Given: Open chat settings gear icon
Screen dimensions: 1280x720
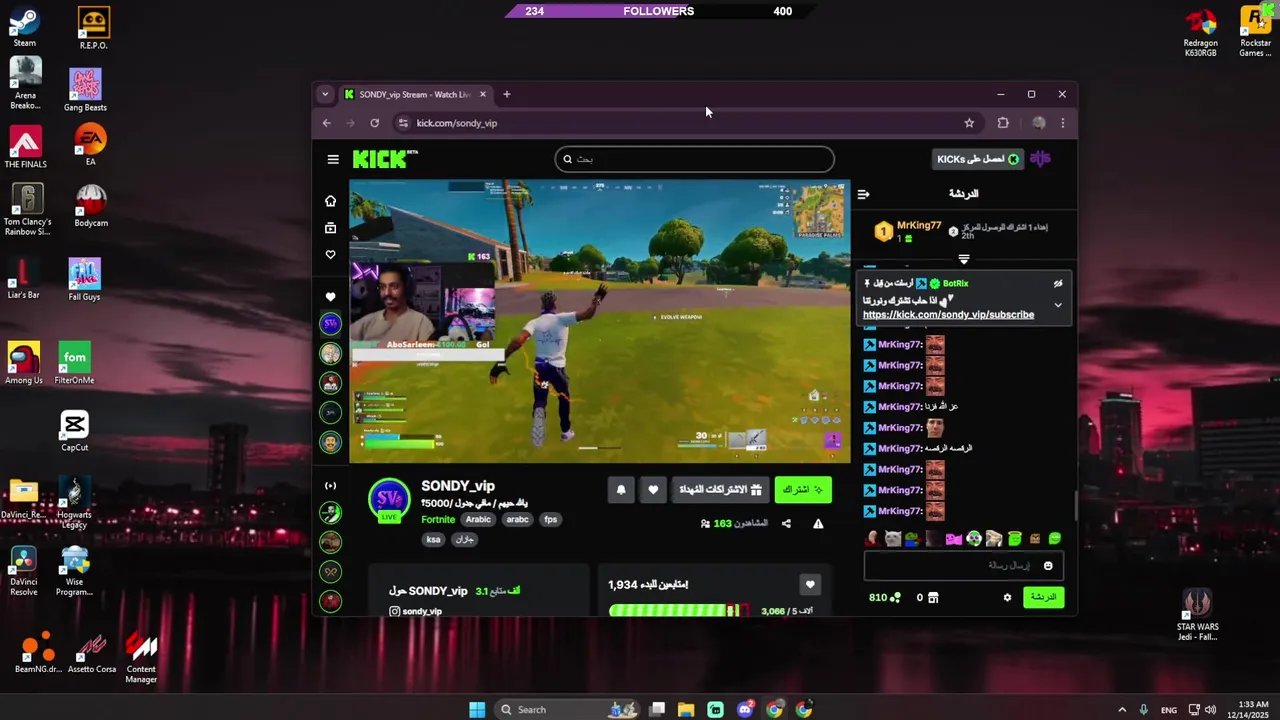Looking at the screenshot, I should click(1007, 598).
